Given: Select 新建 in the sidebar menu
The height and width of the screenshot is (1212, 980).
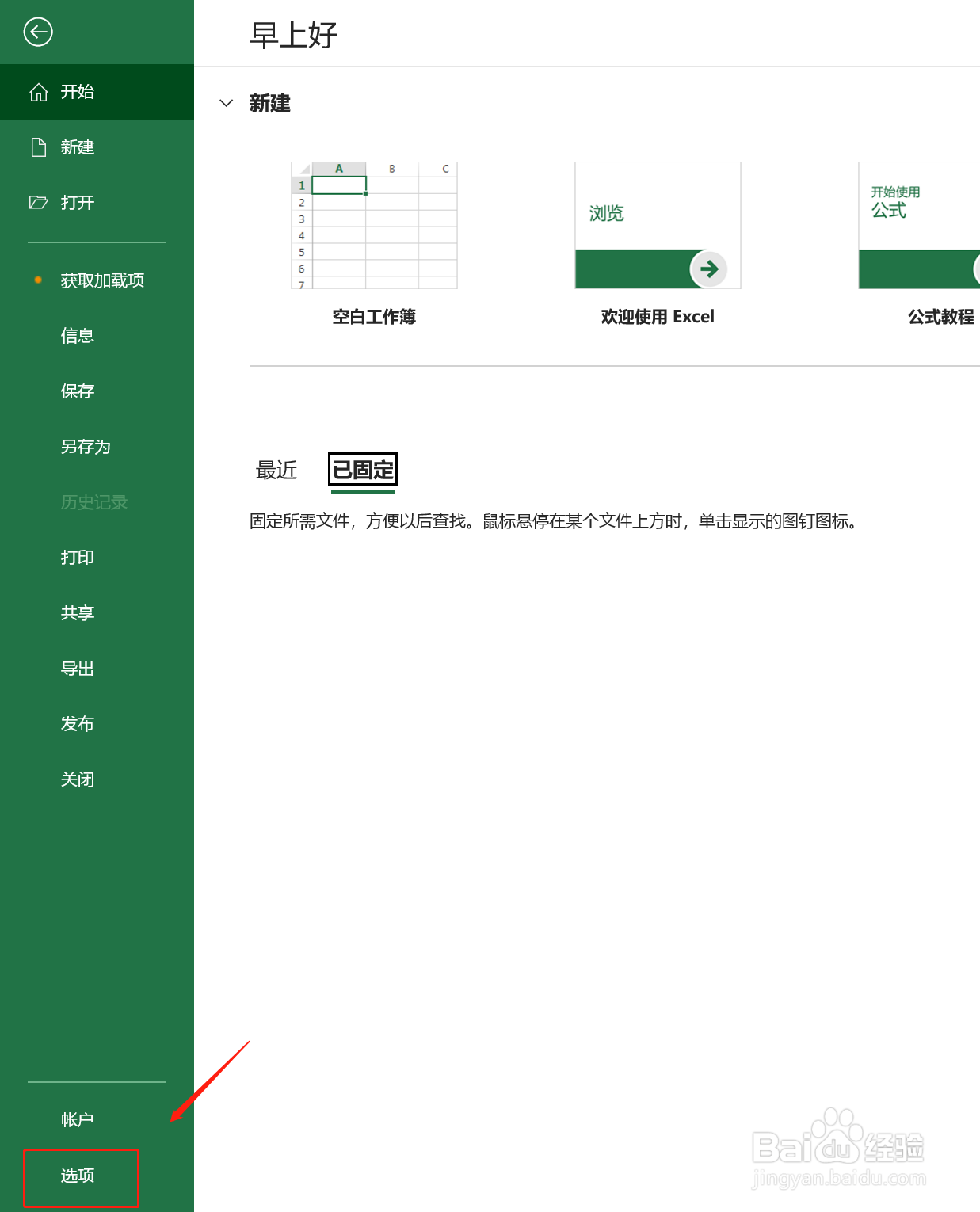Looking at the screenshot, I should pos(97,147).
